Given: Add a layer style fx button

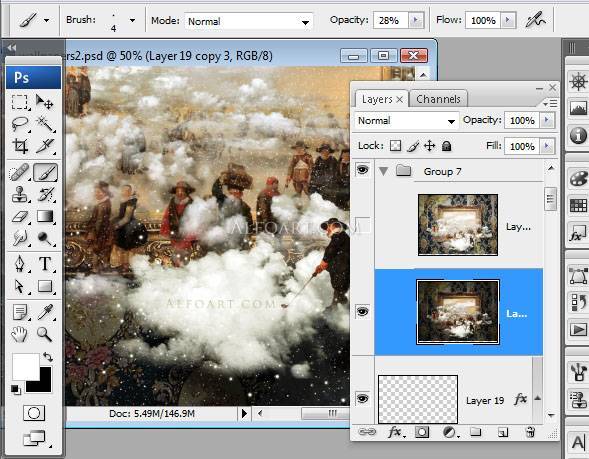Looking at the screenshot, I should (x=396, y=432).
